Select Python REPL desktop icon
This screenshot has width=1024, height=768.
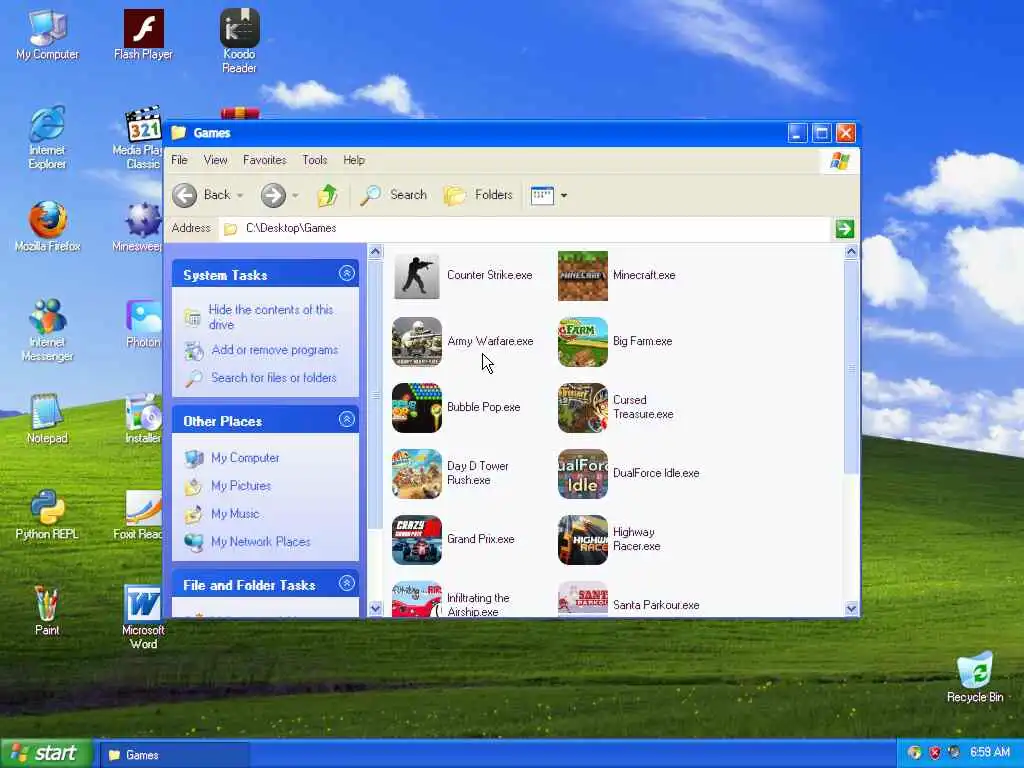(x=47, y=515)
